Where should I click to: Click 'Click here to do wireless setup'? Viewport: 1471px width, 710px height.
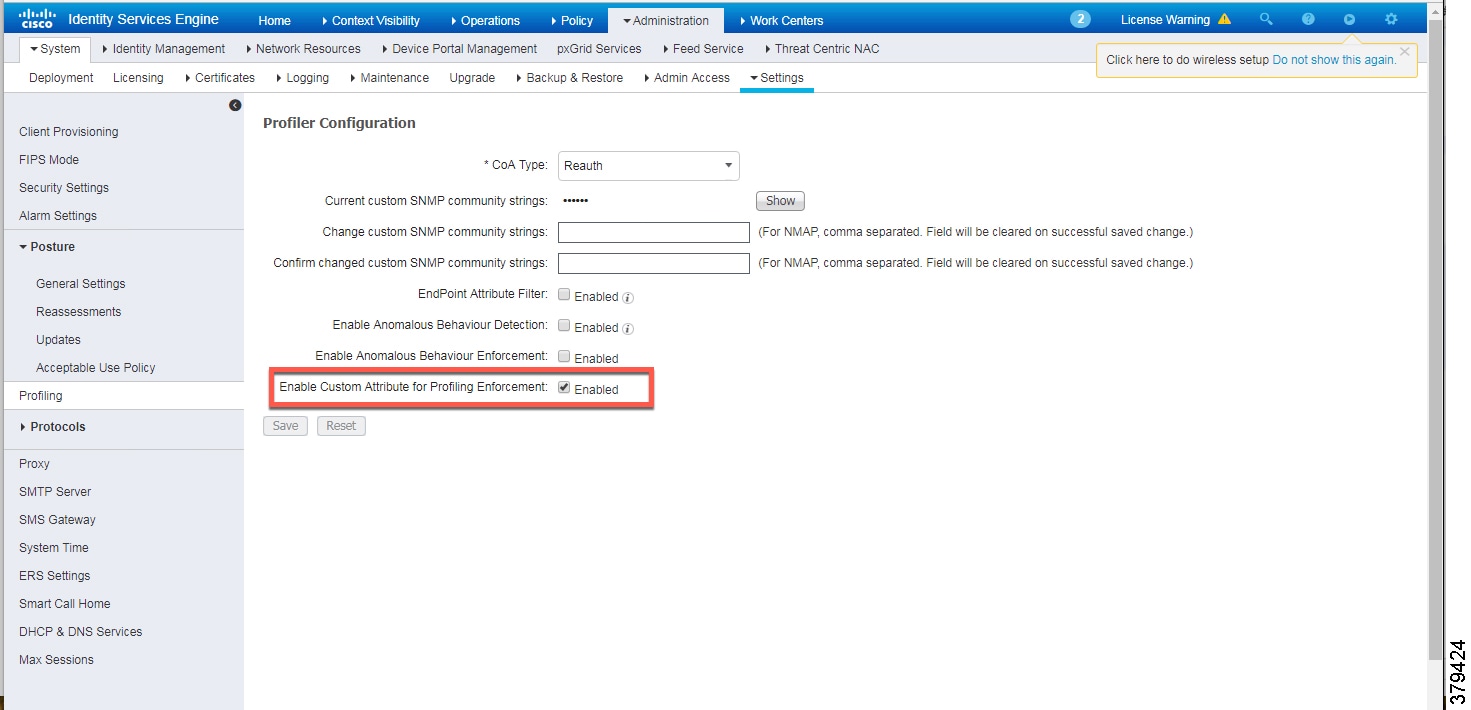(1187, 60)
